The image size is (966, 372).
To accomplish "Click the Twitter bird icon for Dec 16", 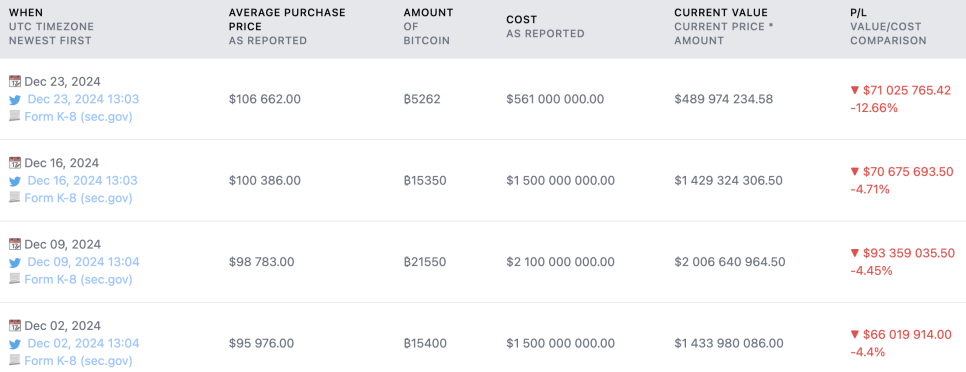I will click(15, 181).
